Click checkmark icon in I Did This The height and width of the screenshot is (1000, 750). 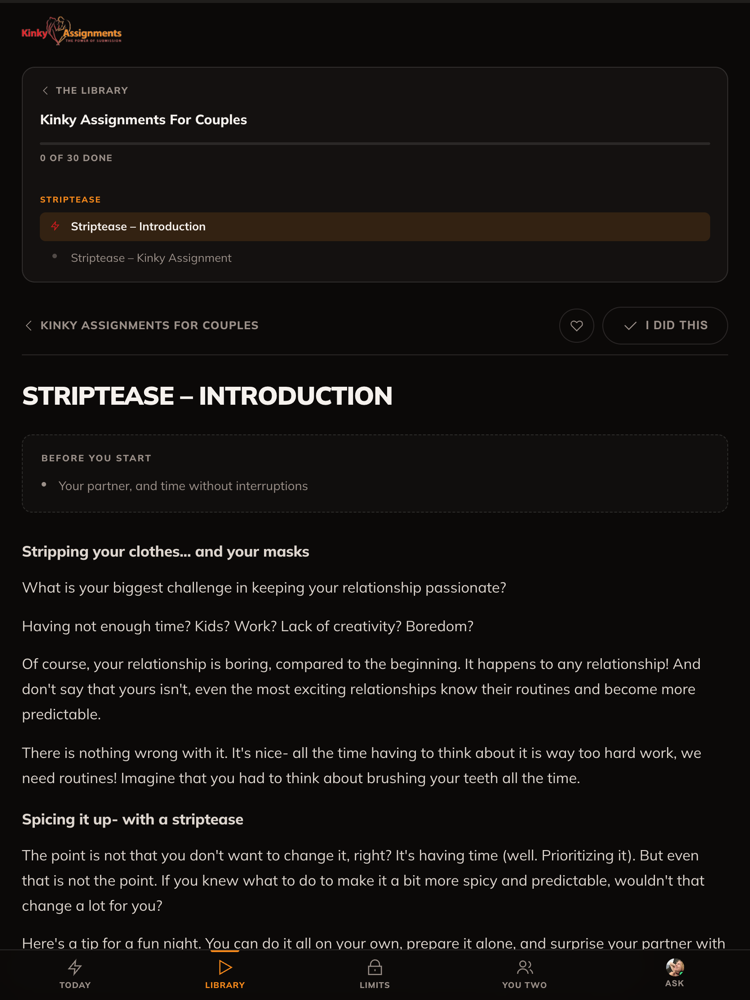click(x=630, y=325)
